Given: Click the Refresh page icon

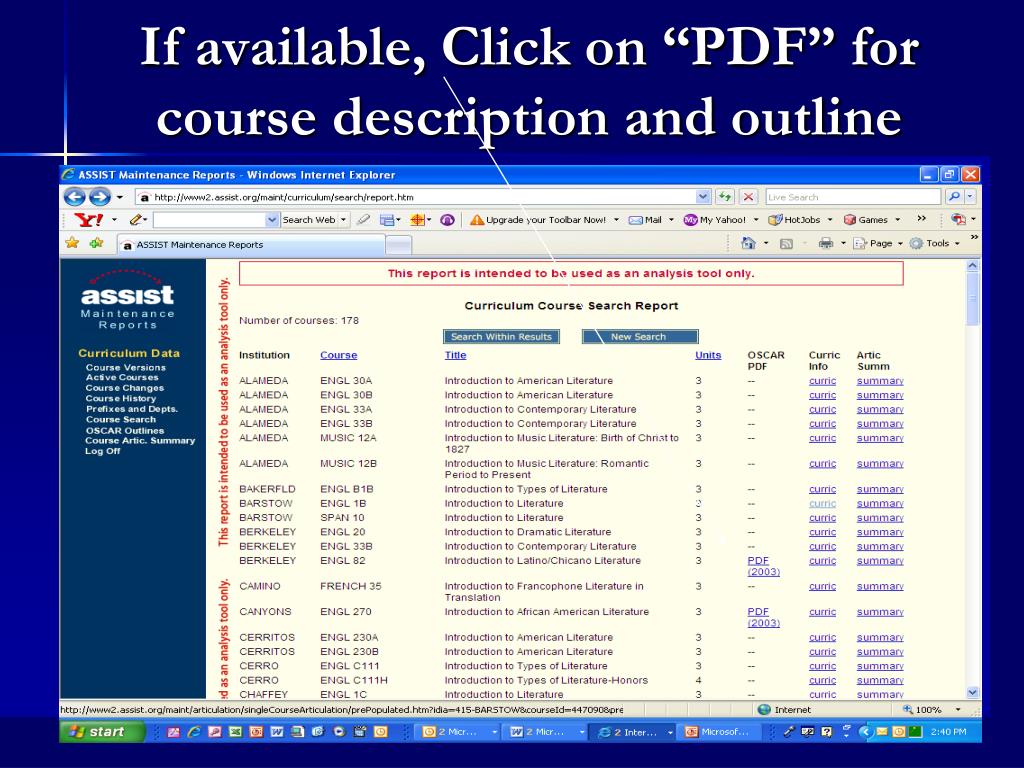Looking at the screenshot, I should click(x=725, y=197).
